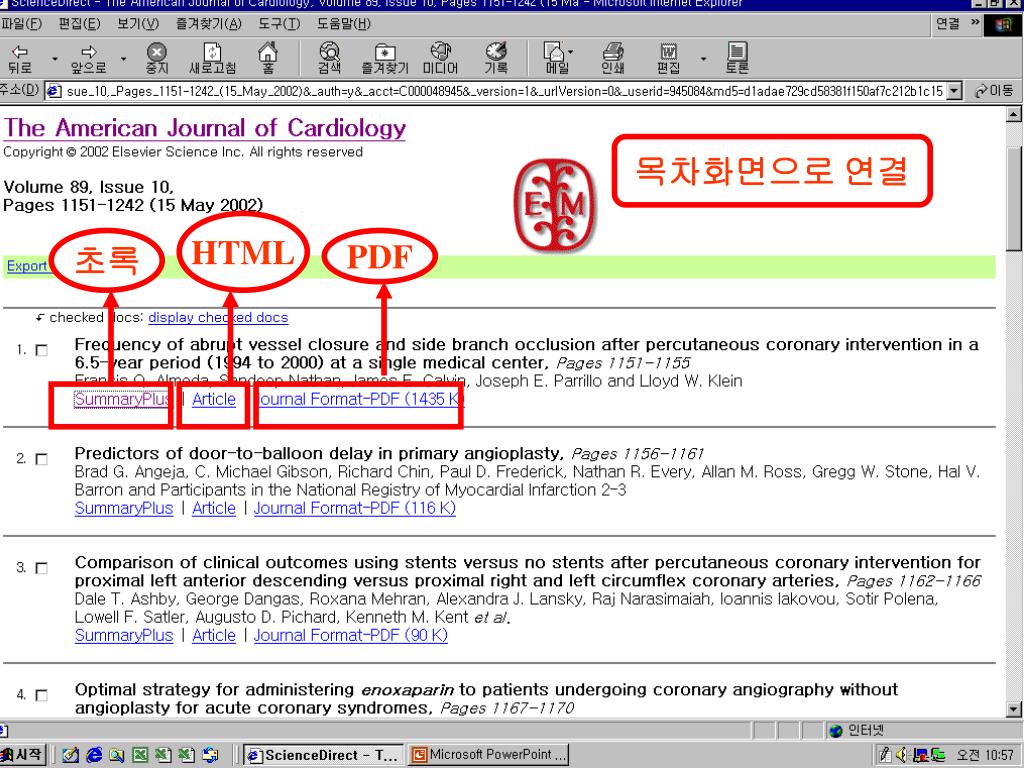
Task: Expand the address bar URL dropdown
Action: pyautogui.click(x=955, y=91)
